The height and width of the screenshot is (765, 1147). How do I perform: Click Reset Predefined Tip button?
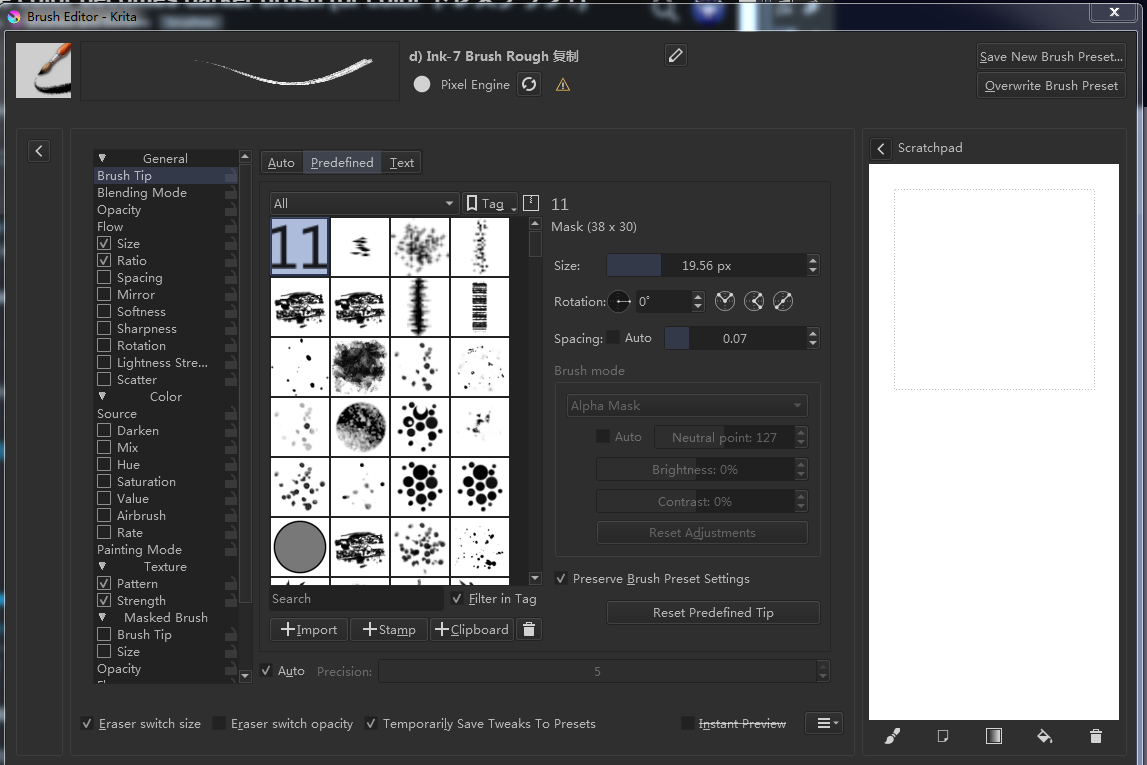click(713, 612)
